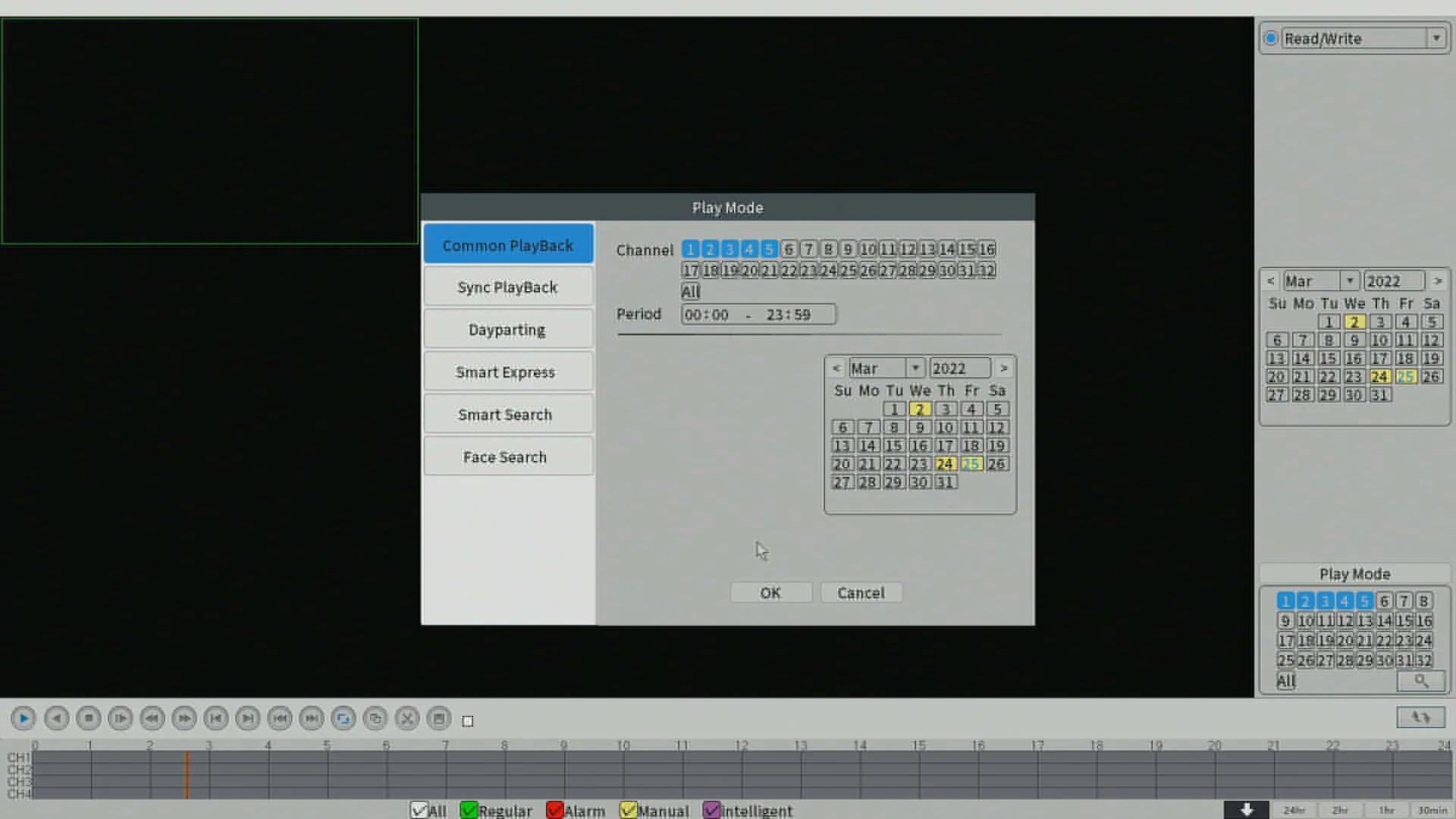Click Cancel in Play Mode dialog
1456x819 pixels.
[x=861, y=593]
